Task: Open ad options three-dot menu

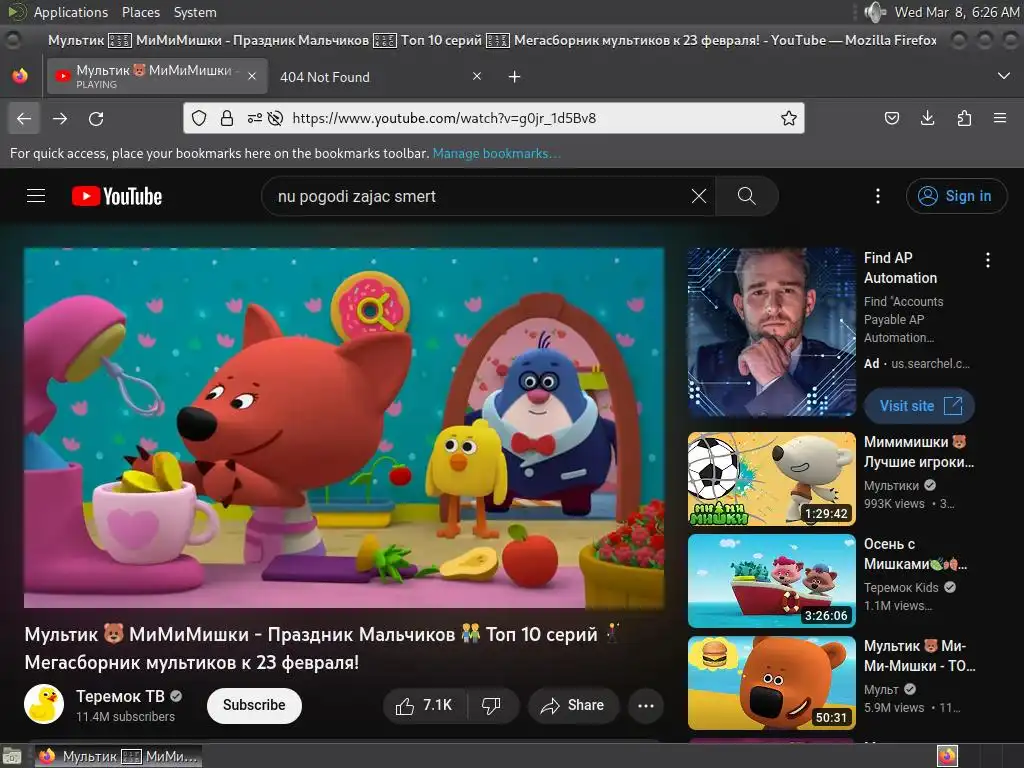Action: coord(988,260)
